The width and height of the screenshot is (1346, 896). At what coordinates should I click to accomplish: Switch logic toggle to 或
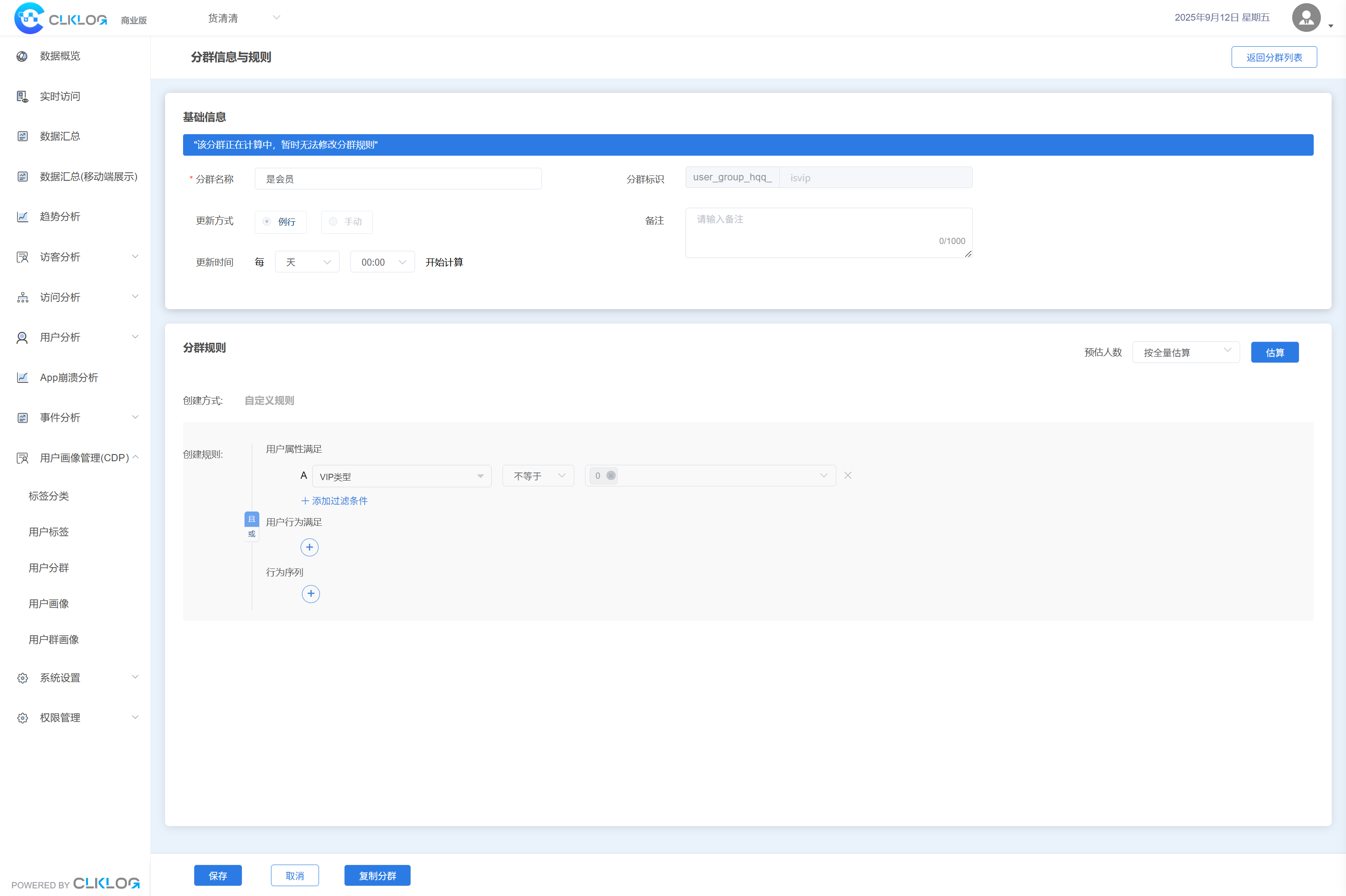(x=251, y=534)
